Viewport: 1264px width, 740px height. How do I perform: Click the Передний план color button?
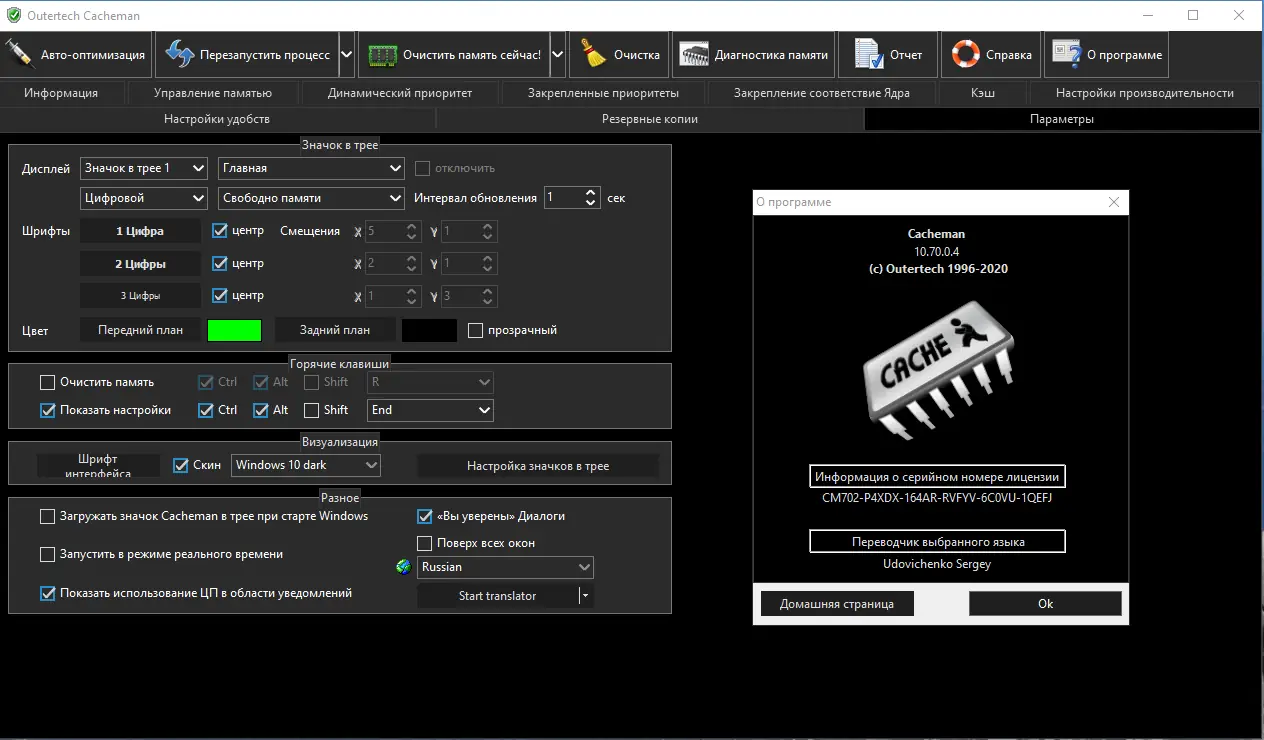(140, 330)
